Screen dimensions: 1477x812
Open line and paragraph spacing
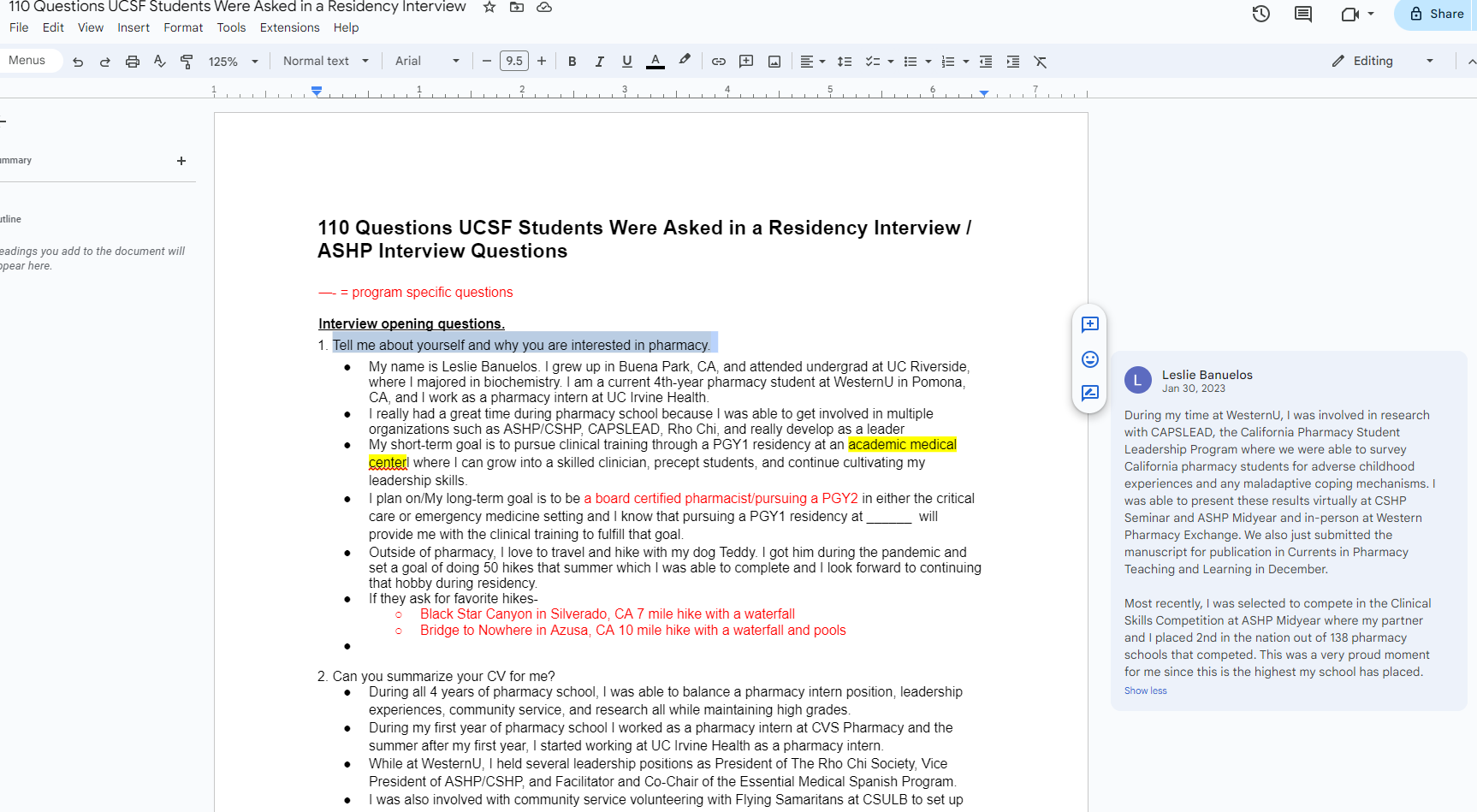[x=845, y=62]
